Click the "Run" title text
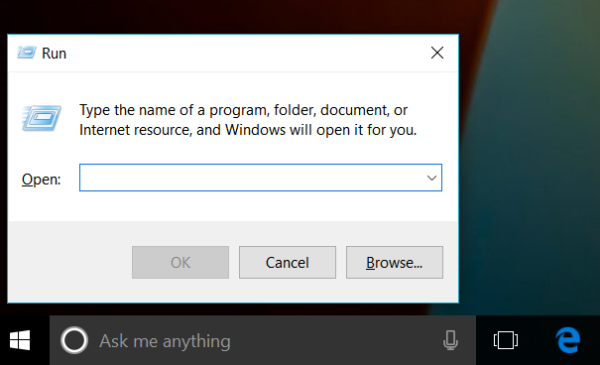Viewport: 600px width, 365px height. click(x=54, y=53)
